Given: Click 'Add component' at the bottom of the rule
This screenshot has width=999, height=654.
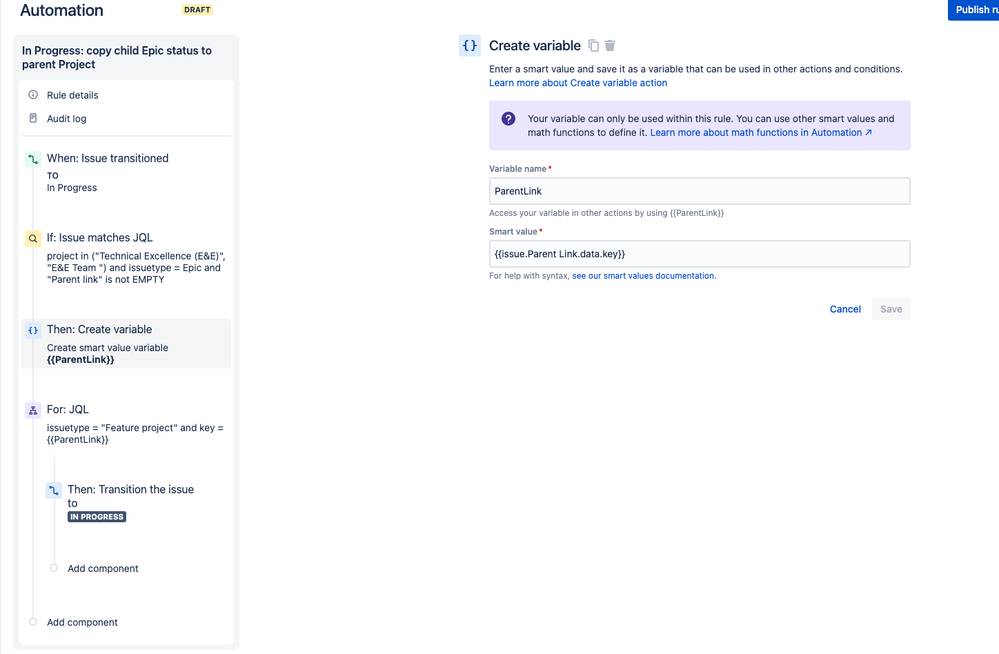Looking at the screenshot, I should (81, 622).
